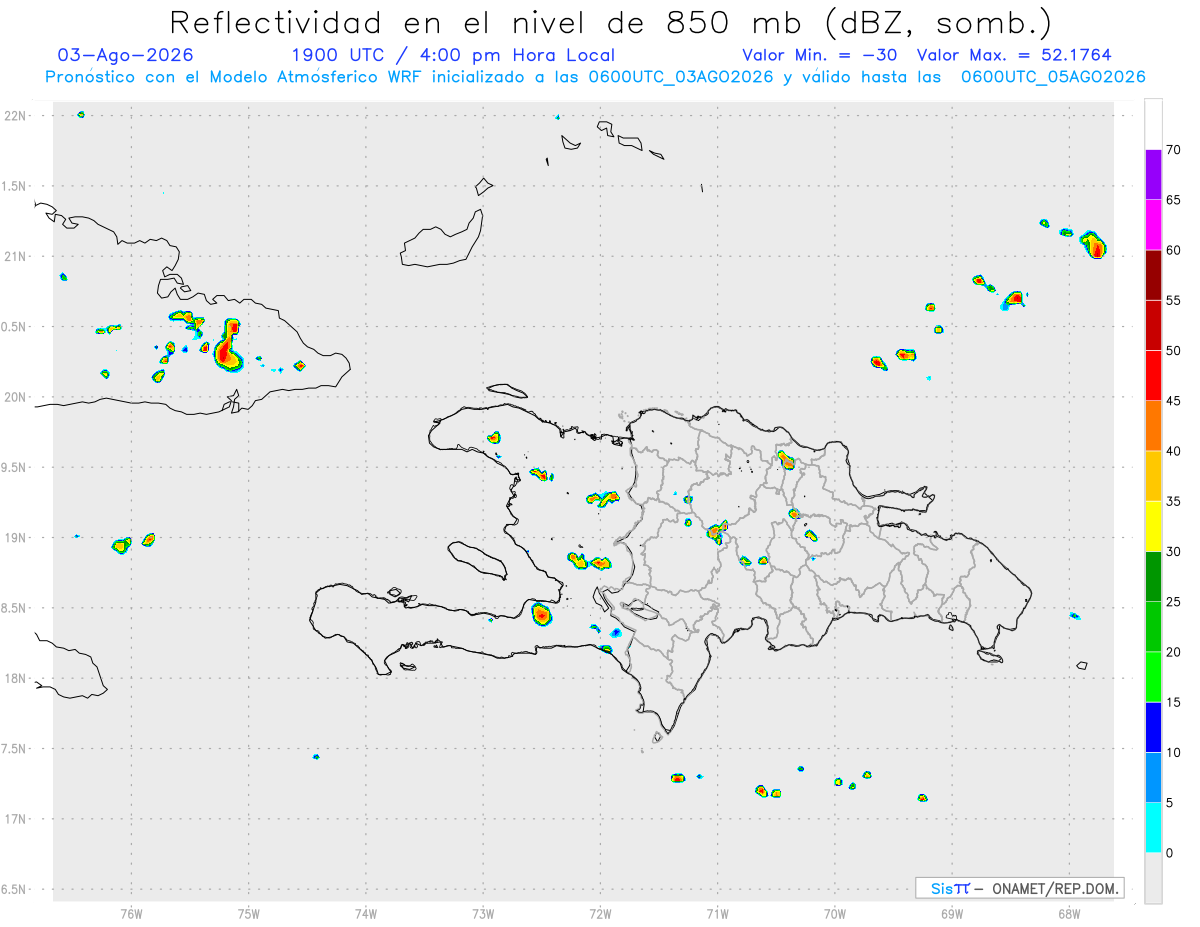Click the reflectivity cell near 72.5W 18.5N
The width and height of the screenshot is (1200, 927).
pos(541,614)
